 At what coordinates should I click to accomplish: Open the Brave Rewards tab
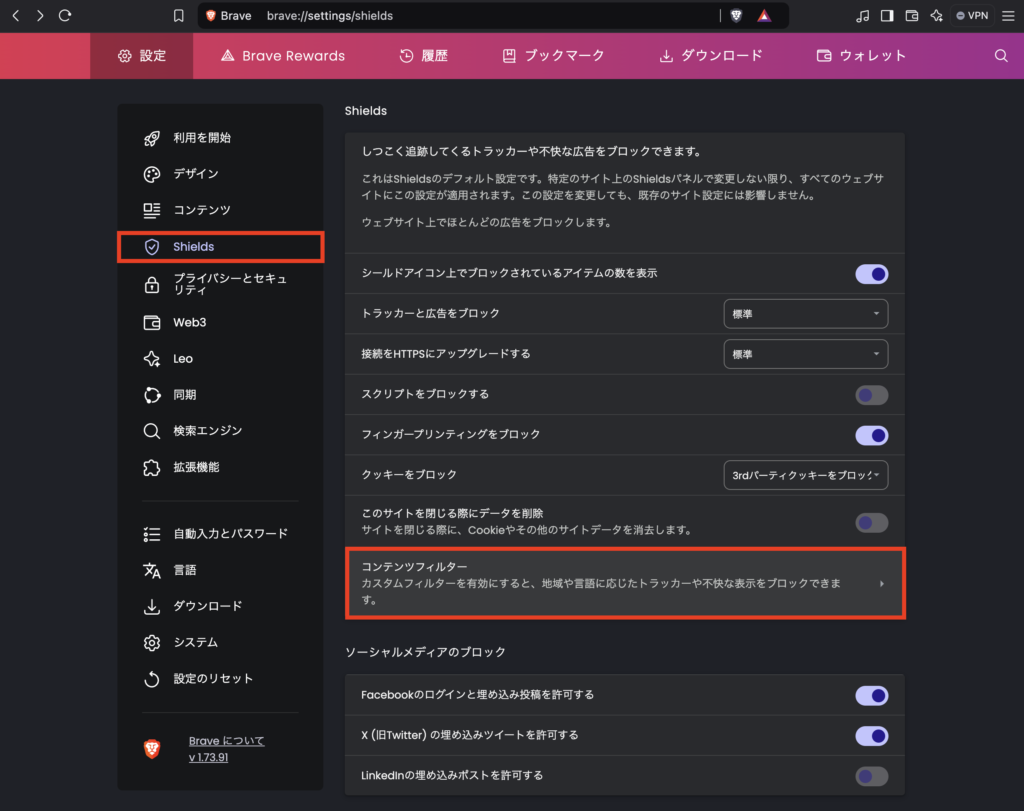point(283,56)
